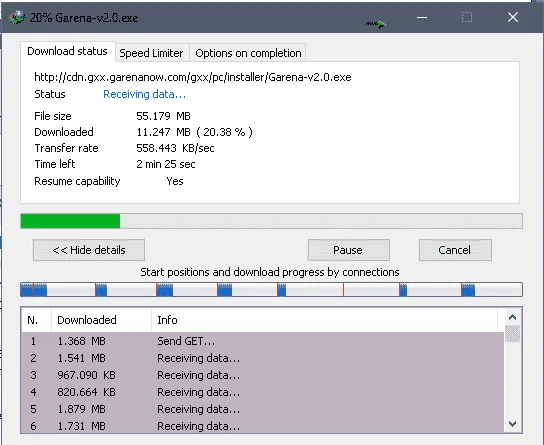Click the Downloaded column header
The height and width of the screenshot is (445, 544).
pyautogui.click(x=101, y=320)
